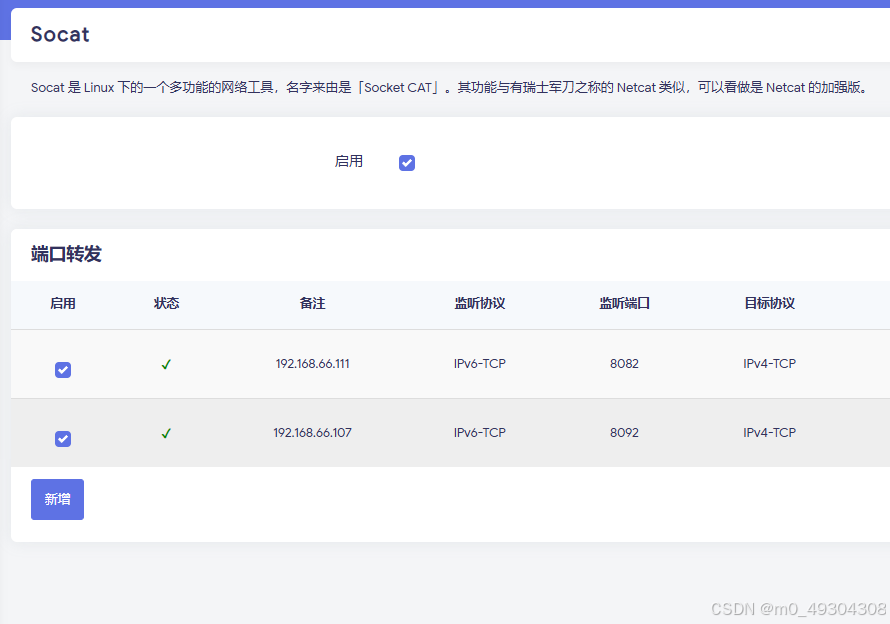
Task: Click status checkmark of 192.168.66.107 row
Action: click(x=166, y=434)
